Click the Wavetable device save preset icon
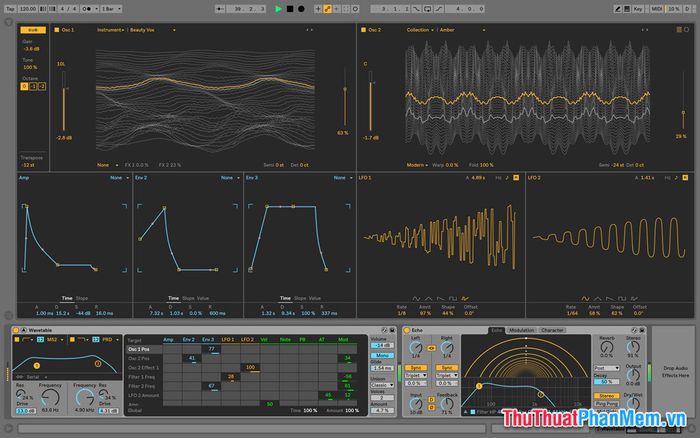700x438 pixels. click(392, 330)
